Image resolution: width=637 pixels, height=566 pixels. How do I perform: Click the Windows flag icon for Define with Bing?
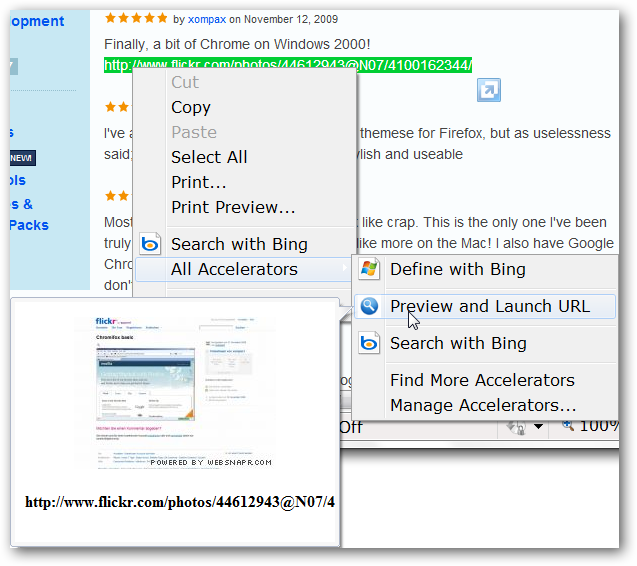pos(369,269)
